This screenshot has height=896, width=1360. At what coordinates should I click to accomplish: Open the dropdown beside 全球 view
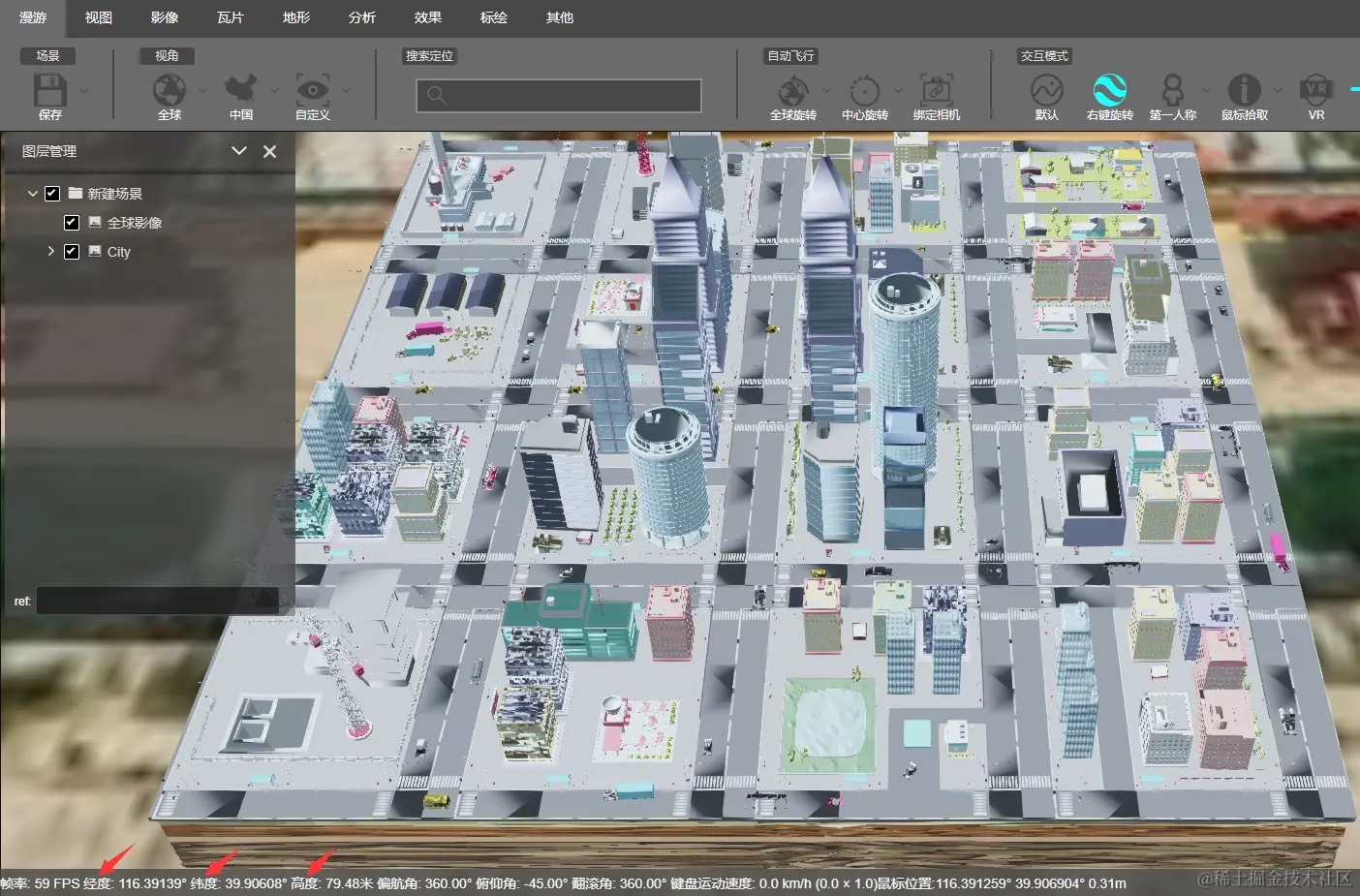[x=202, y=90]
